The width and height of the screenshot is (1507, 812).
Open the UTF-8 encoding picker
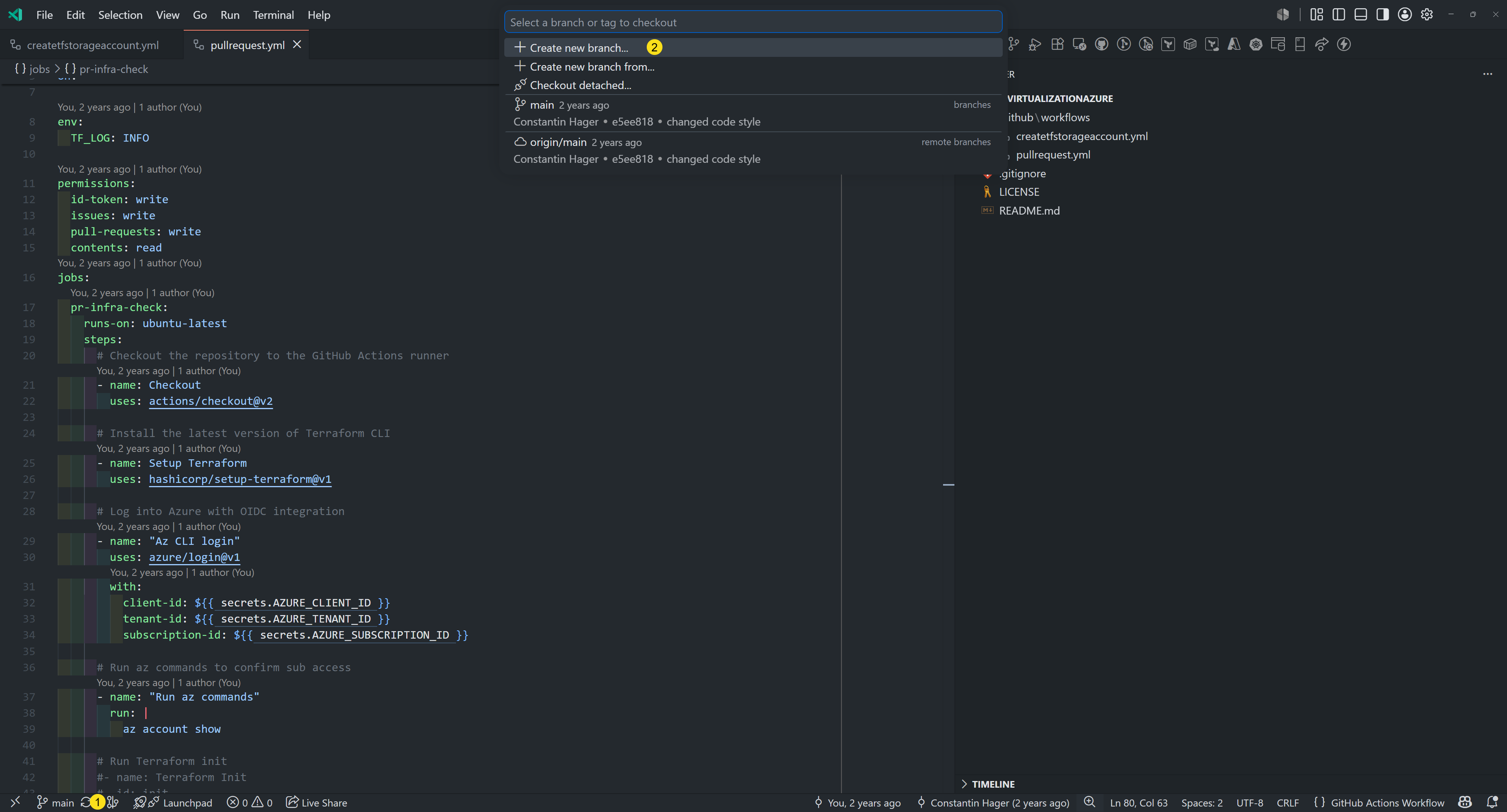(x=1250, y=803)
